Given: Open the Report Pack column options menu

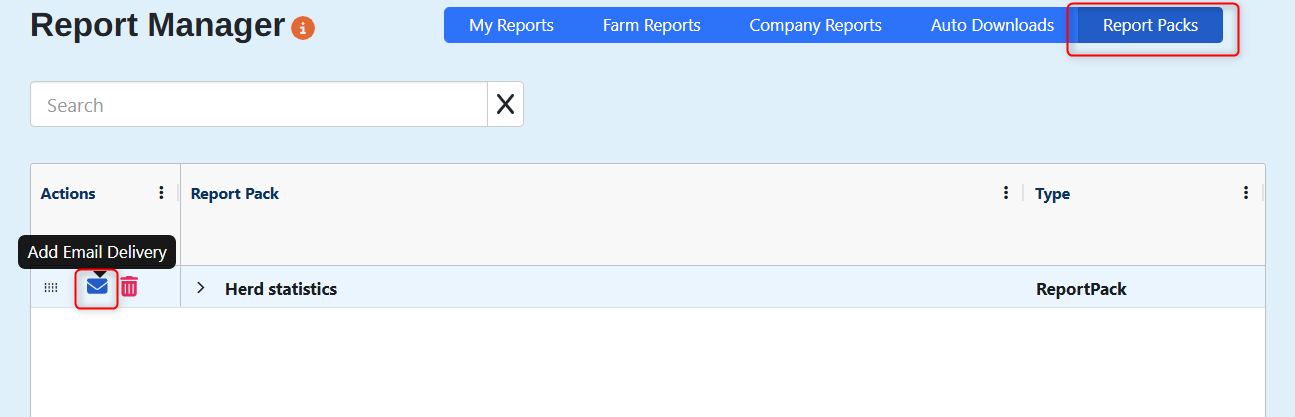Looking at the screenshot, I should (1006, 193).
